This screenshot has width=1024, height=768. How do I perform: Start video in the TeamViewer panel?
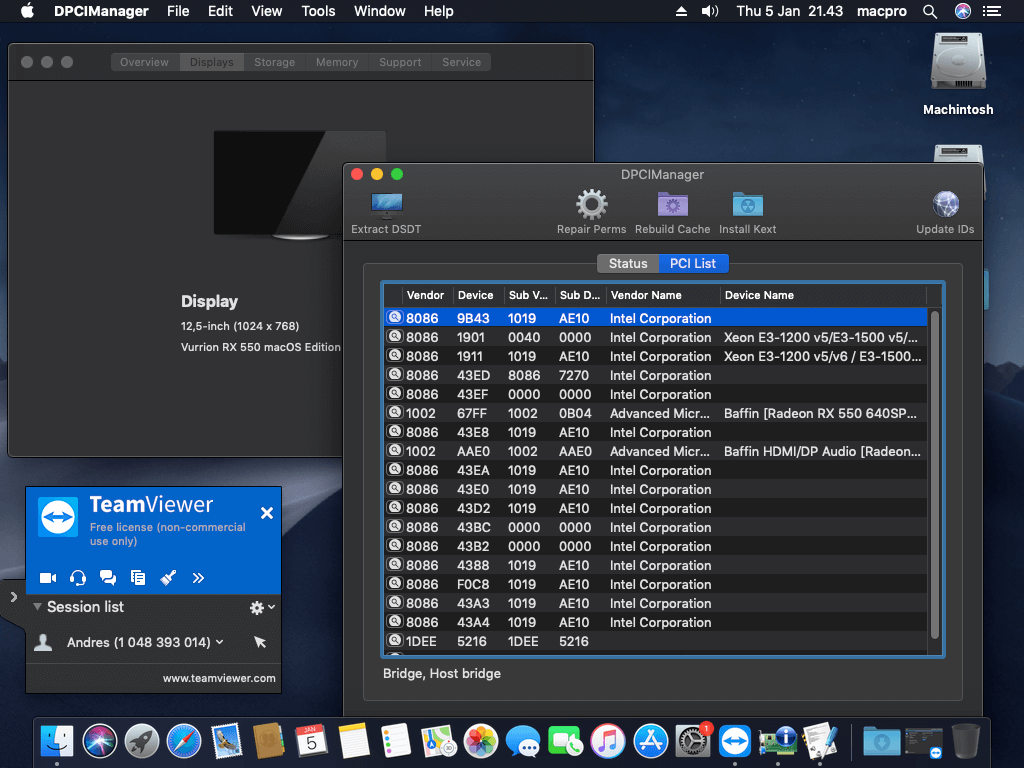point(47,577)
